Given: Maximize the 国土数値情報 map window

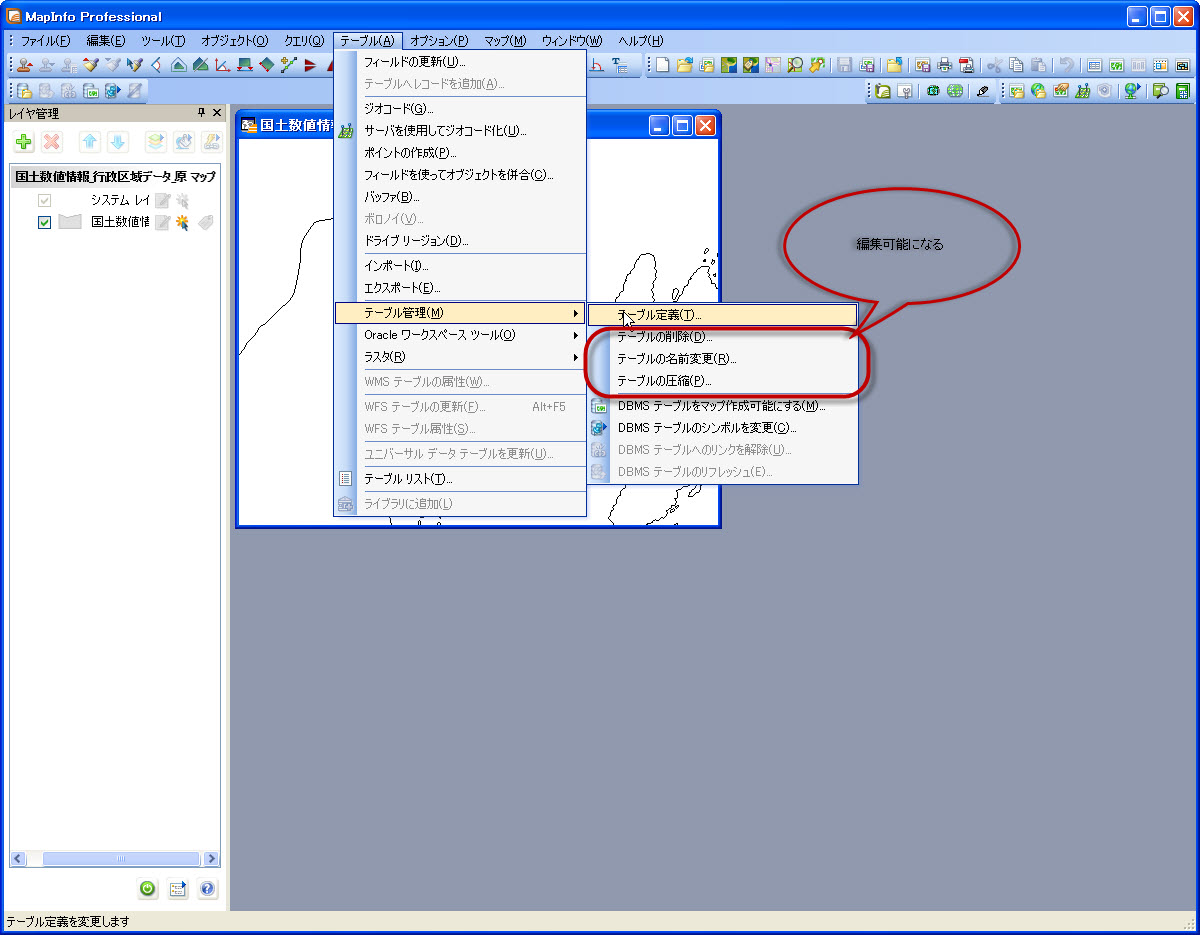Looking at the screenshot, I should click(682, 125).
